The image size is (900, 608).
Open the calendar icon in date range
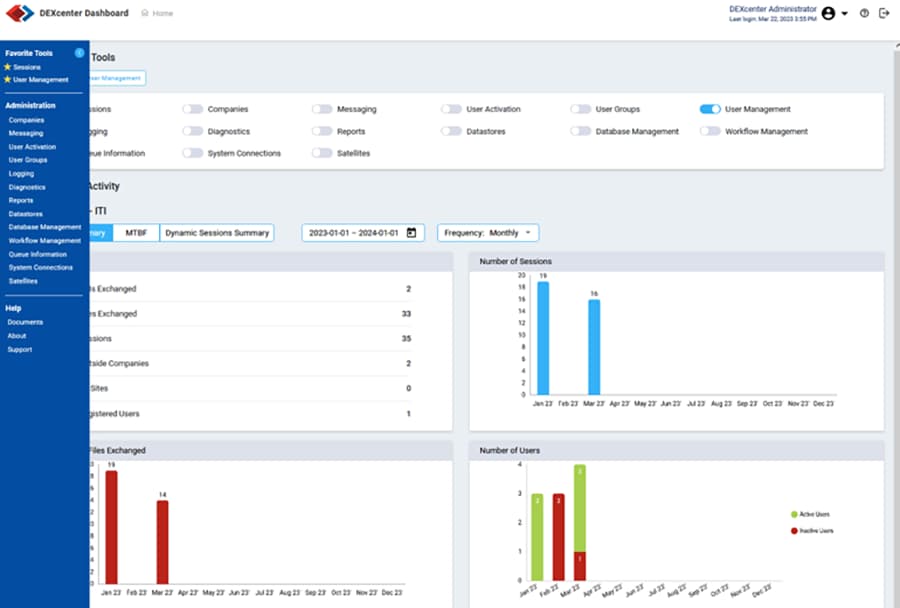click(411, 233)
